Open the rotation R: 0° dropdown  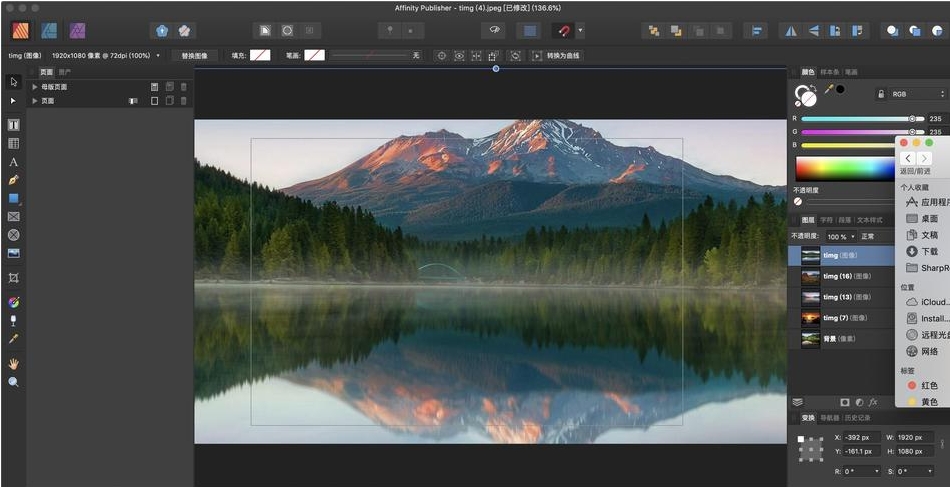[863, 471]
